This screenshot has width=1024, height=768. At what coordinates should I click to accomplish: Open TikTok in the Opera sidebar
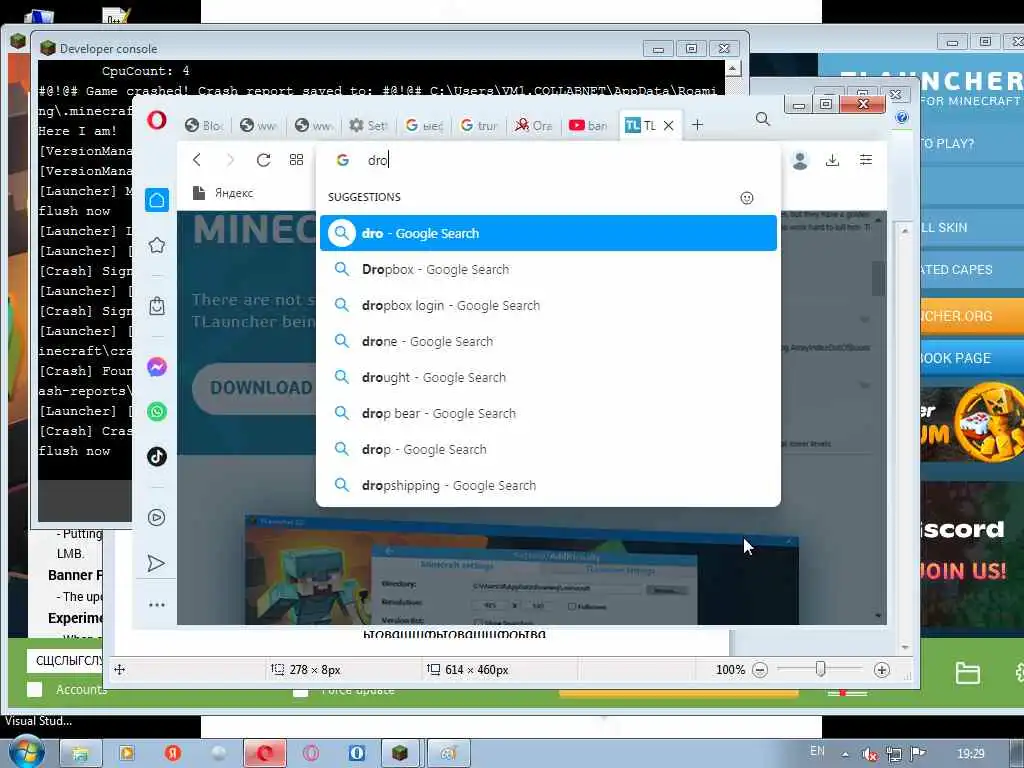coord(157,456)
